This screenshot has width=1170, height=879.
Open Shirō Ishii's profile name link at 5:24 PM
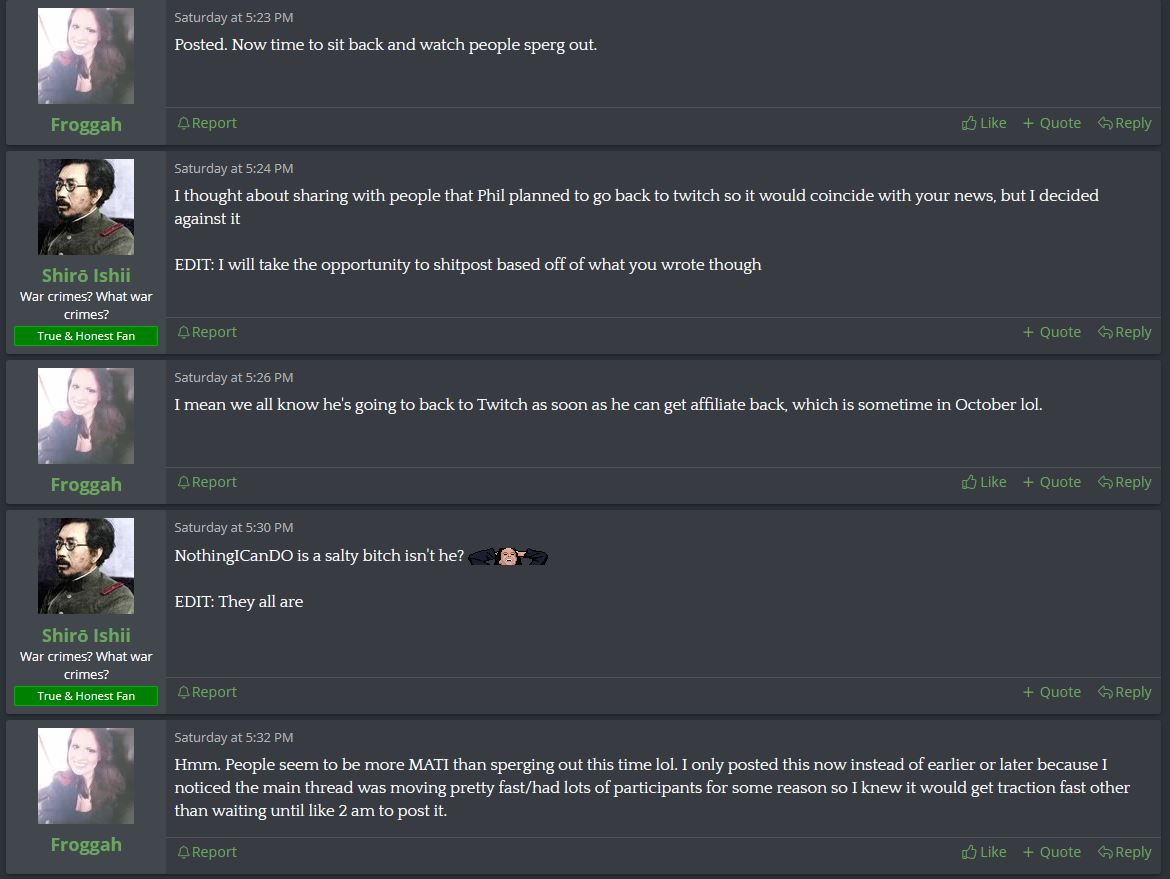[86, 275]
